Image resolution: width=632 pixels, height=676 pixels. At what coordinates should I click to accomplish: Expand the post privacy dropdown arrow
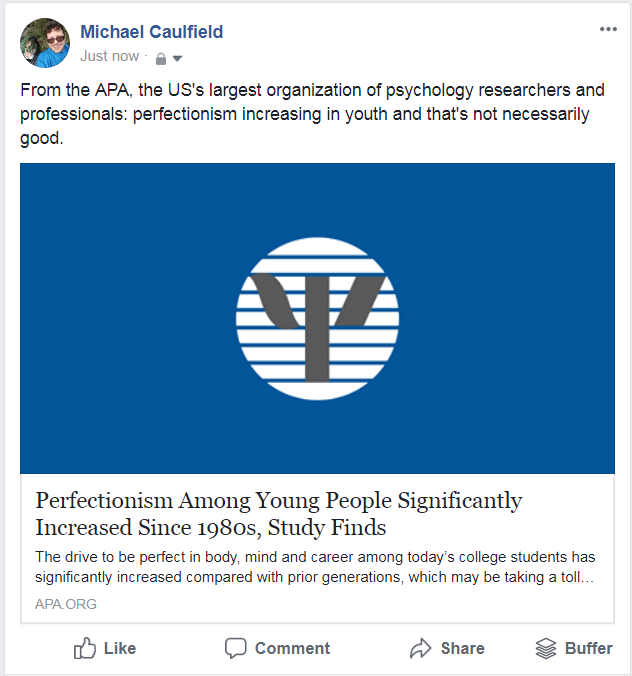[177, 58]
